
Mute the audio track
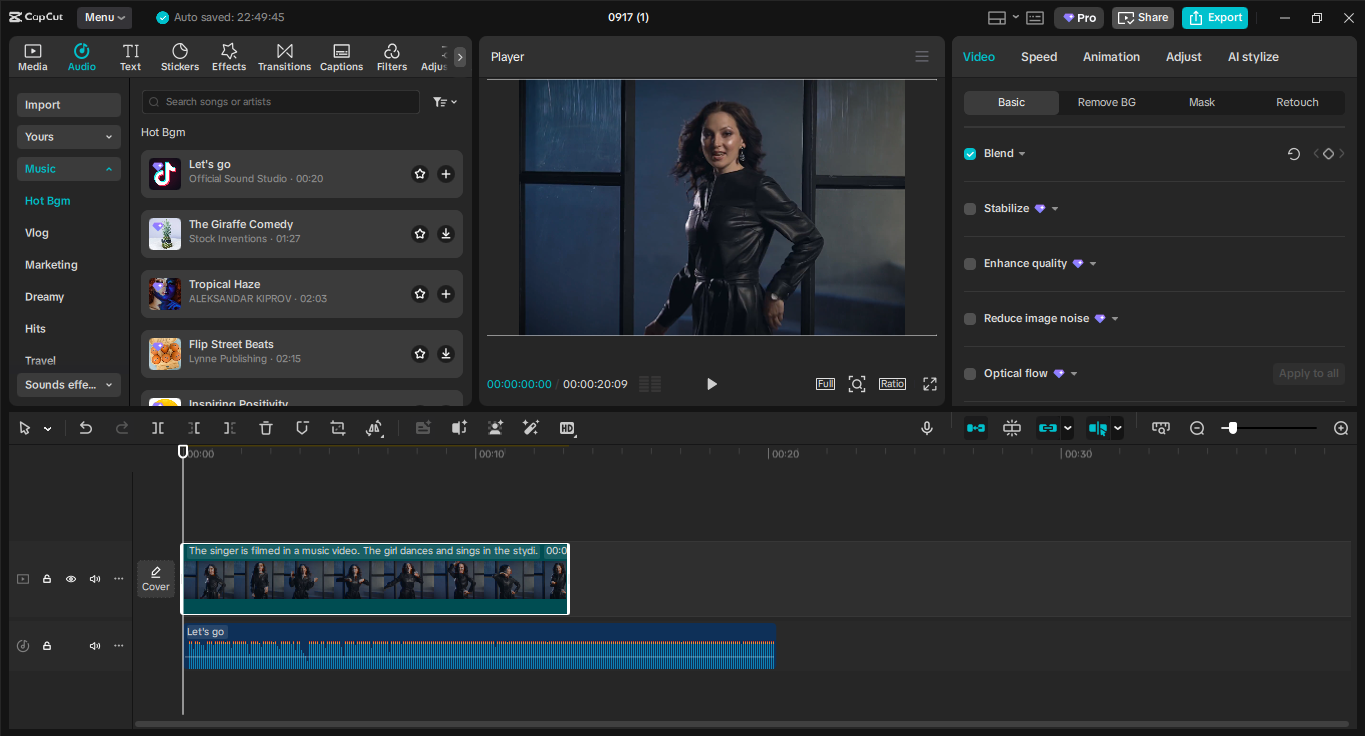[94, 645]
